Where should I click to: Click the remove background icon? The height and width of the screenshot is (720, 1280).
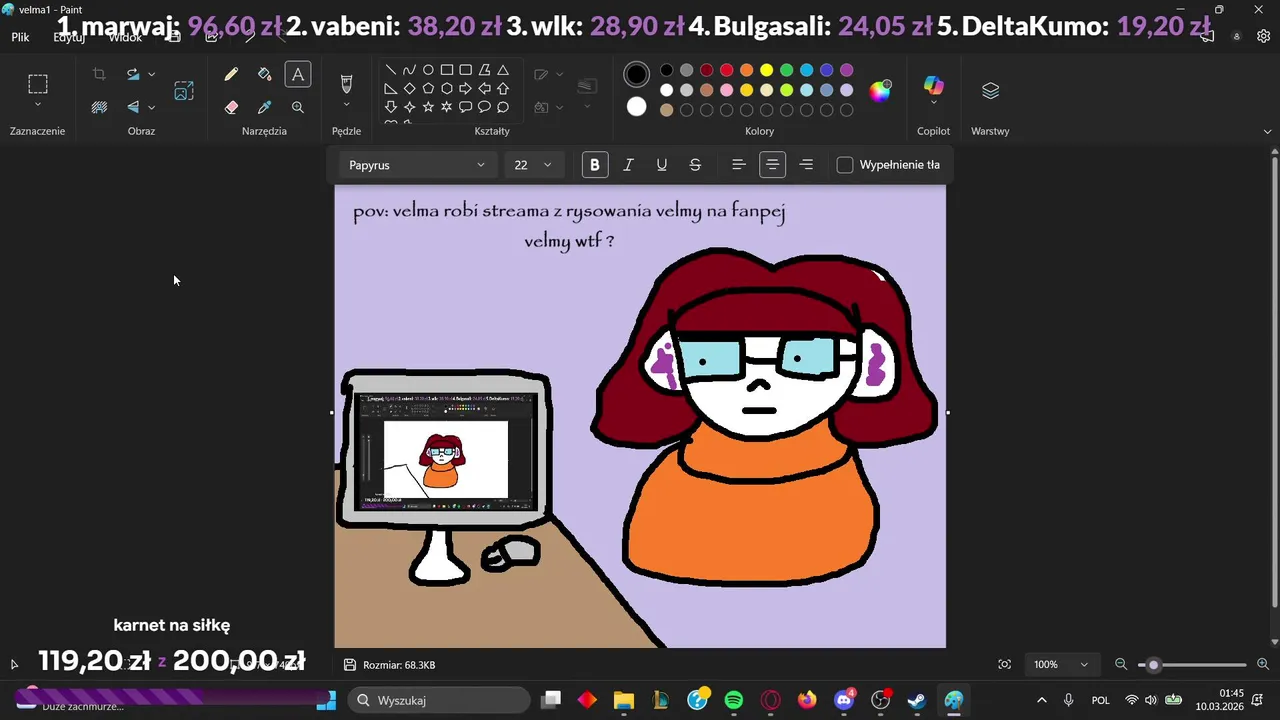[99, 107]
